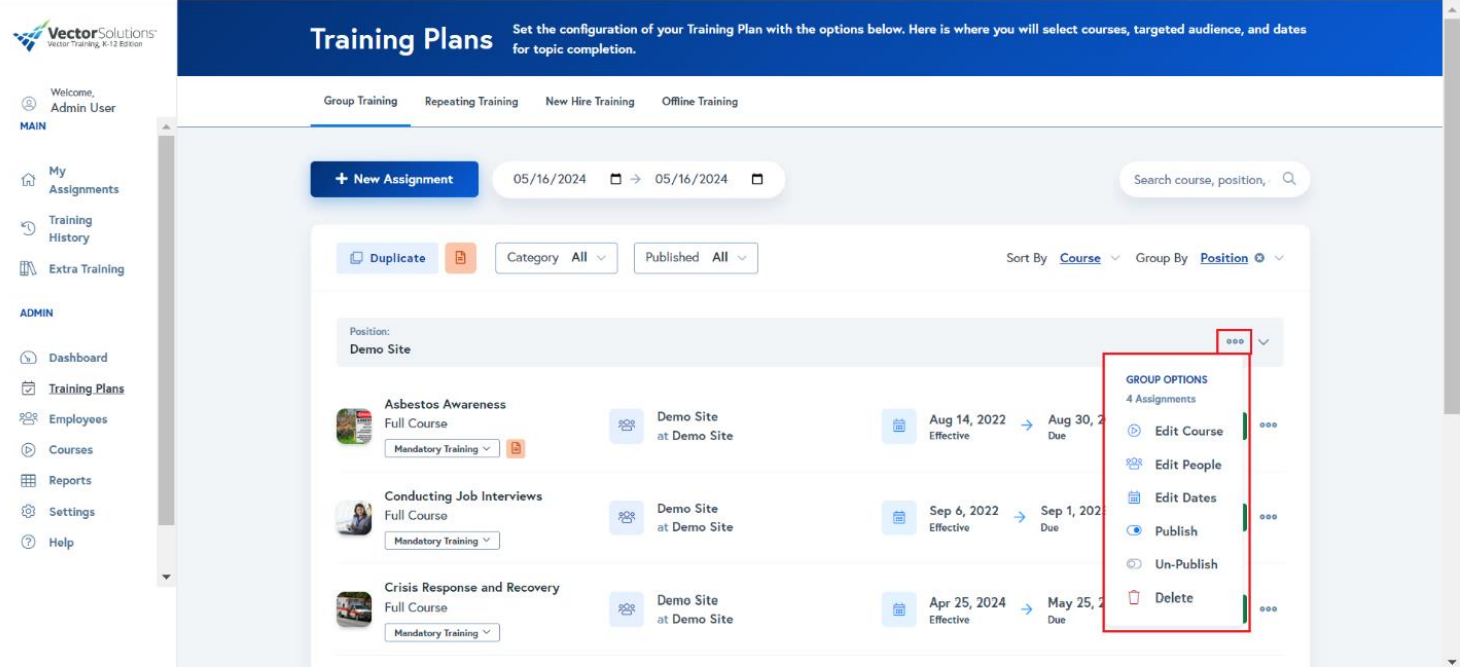Change the Mandatory Training category for Conducting Job Interviews
The height and width of the screenshot is (668, 1460).
pos(440,540)
